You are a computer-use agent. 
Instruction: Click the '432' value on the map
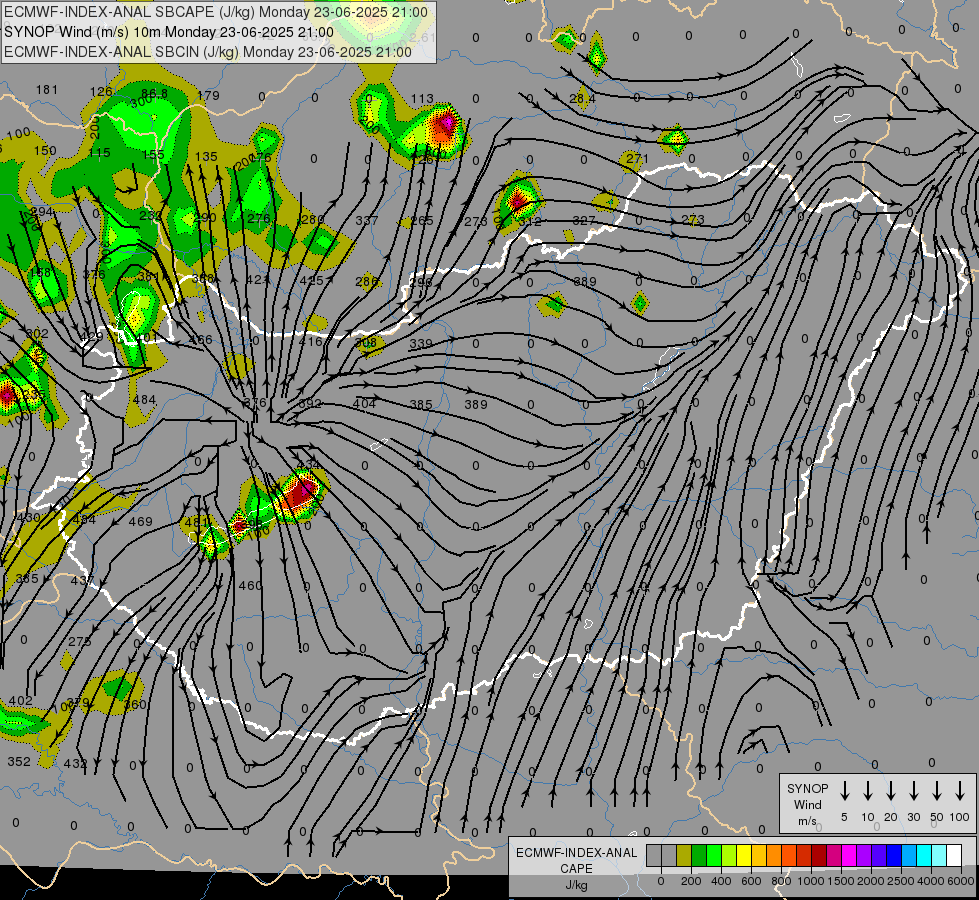point(75,763)
